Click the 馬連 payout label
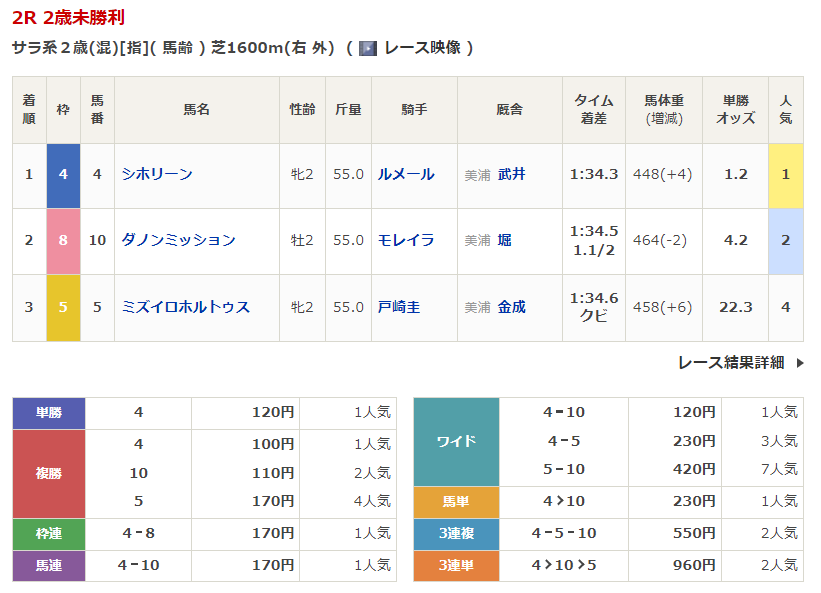The height and width of the screenshot is (593, 821). click(49, 566)
